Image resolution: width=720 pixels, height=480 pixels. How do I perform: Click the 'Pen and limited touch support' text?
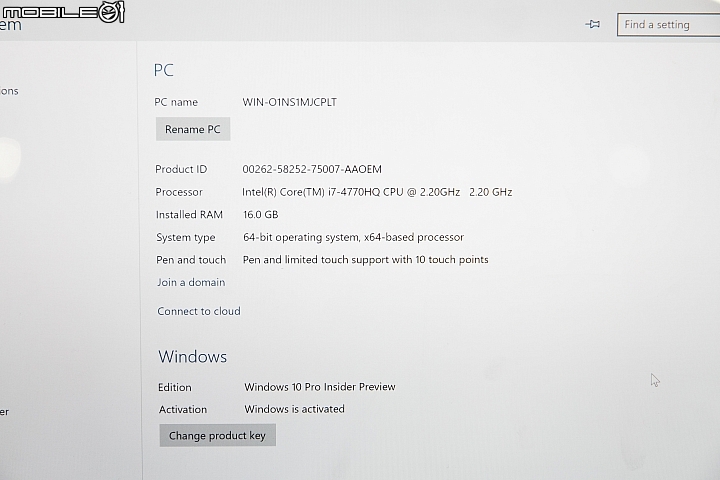(315, 260)
